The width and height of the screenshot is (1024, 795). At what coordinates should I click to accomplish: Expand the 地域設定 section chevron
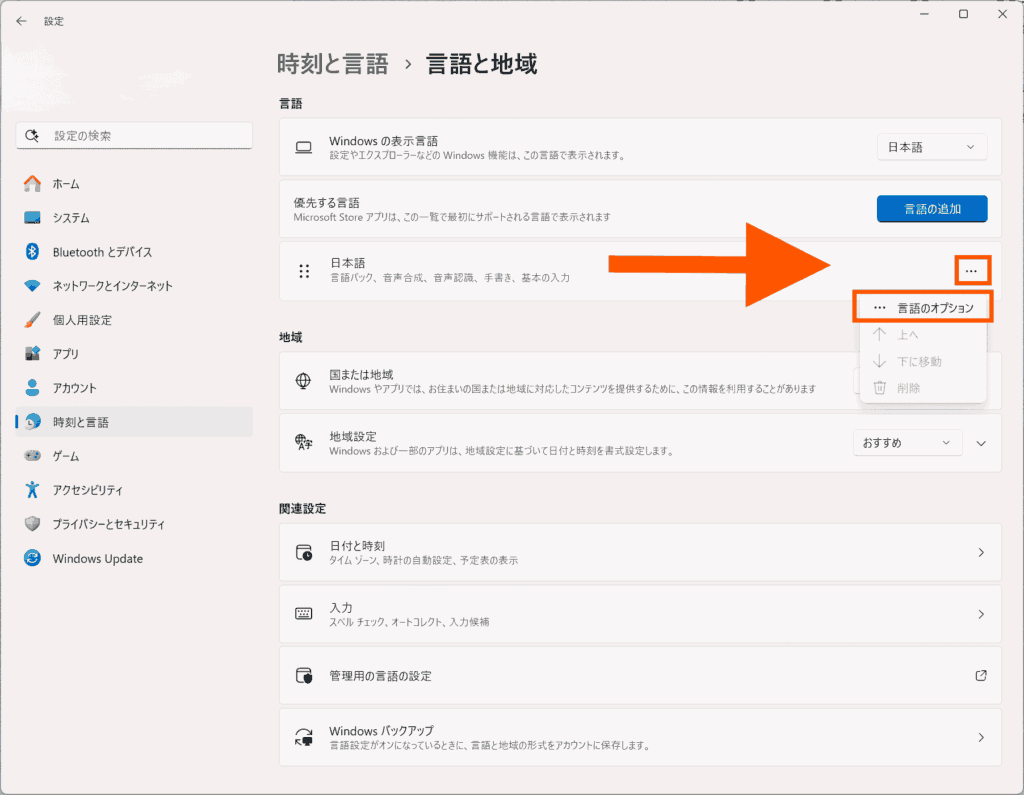(981, 443)
